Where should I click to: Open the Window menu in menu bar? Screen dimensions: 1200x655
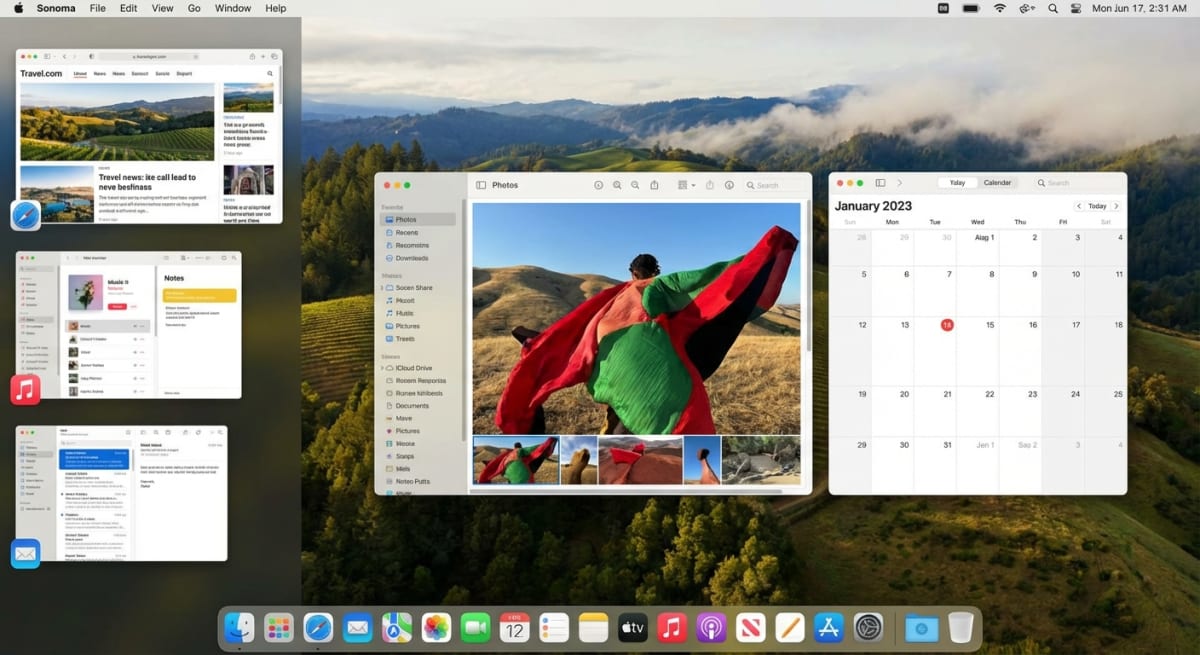pyautogui.click(x=233, y=8)
